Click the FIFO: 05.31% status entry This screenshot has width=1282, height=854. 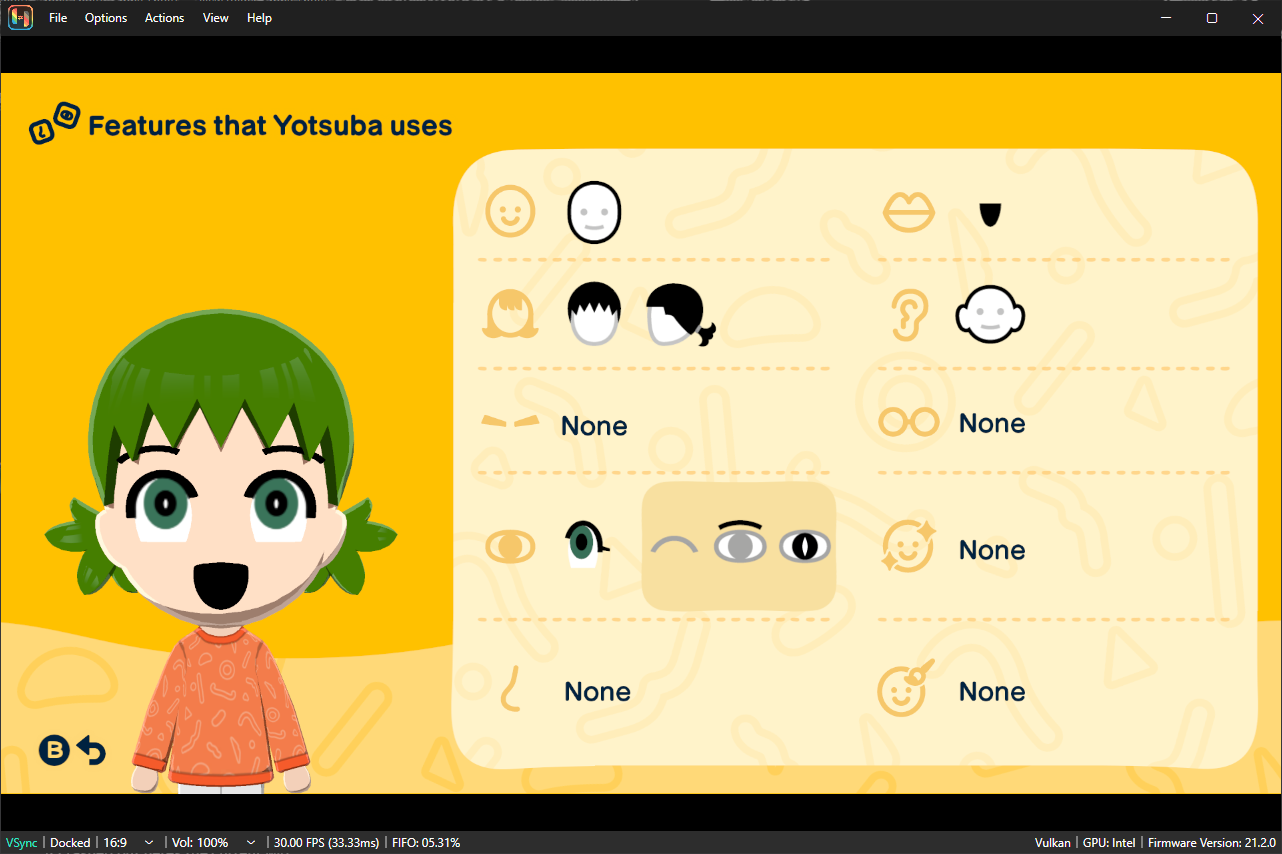425,843
